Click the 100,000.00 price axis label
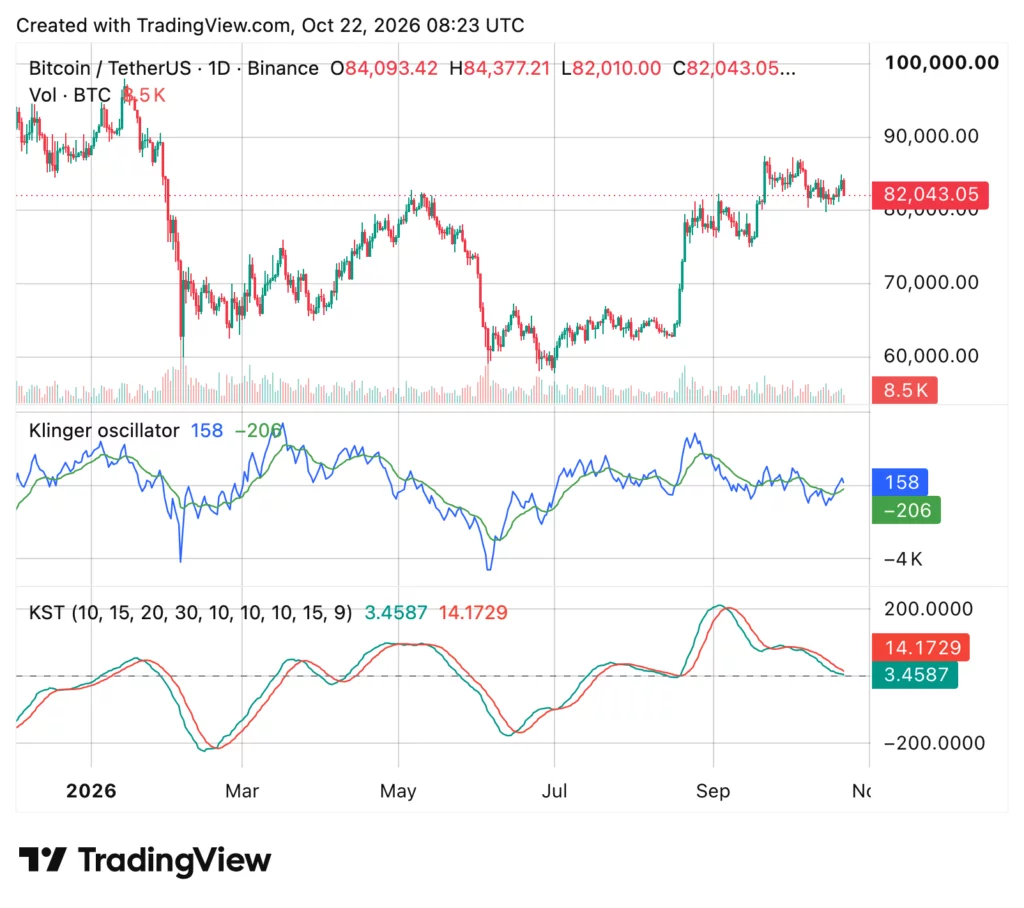 941,63
